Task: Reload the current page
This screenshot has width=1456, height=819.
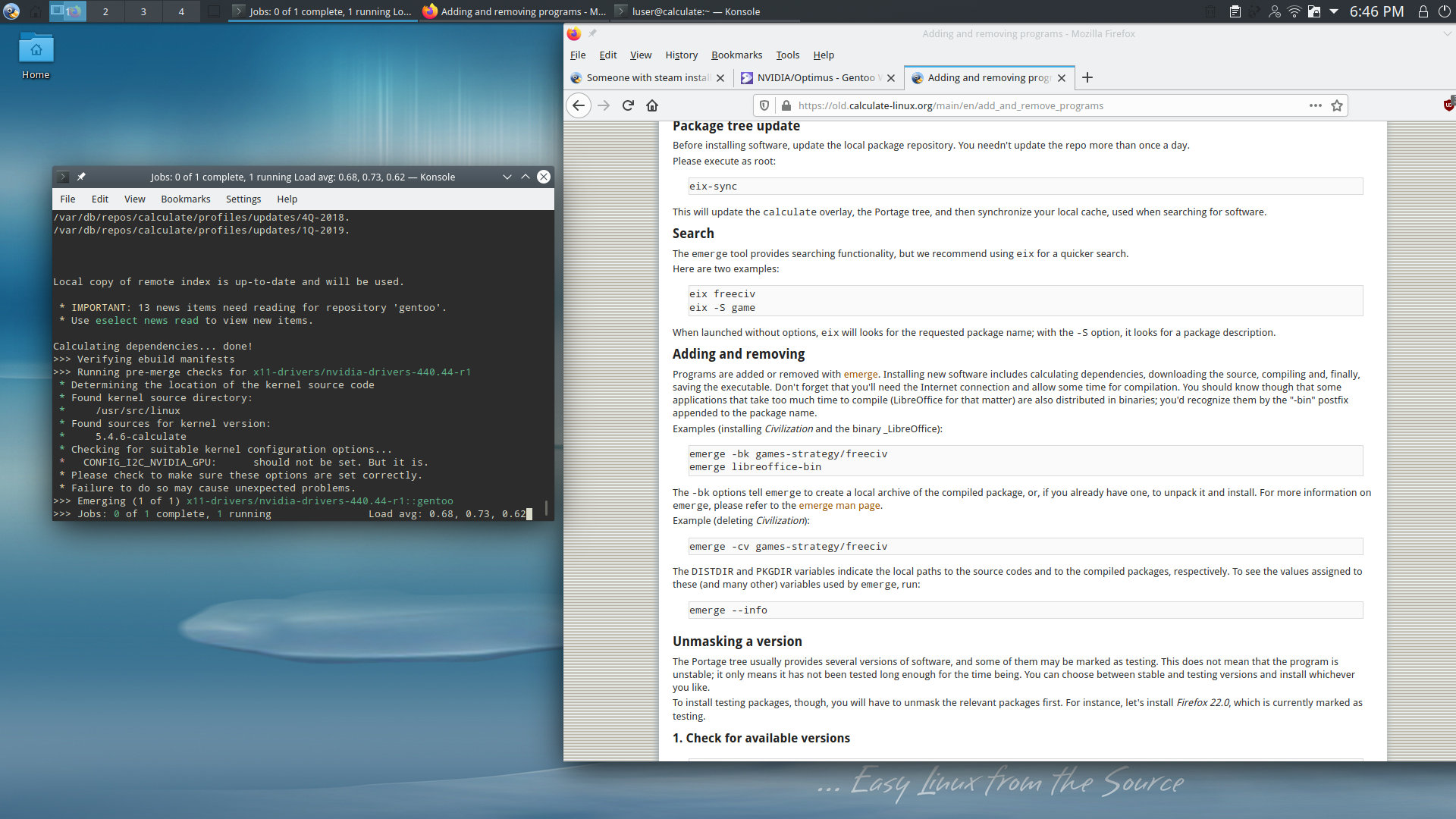Action: click(x=628, y=105)
